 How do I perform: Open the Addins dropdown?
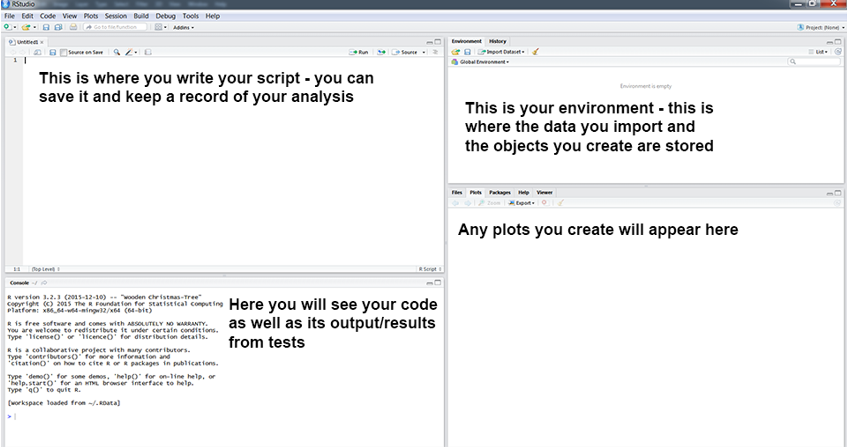point(183,27)
